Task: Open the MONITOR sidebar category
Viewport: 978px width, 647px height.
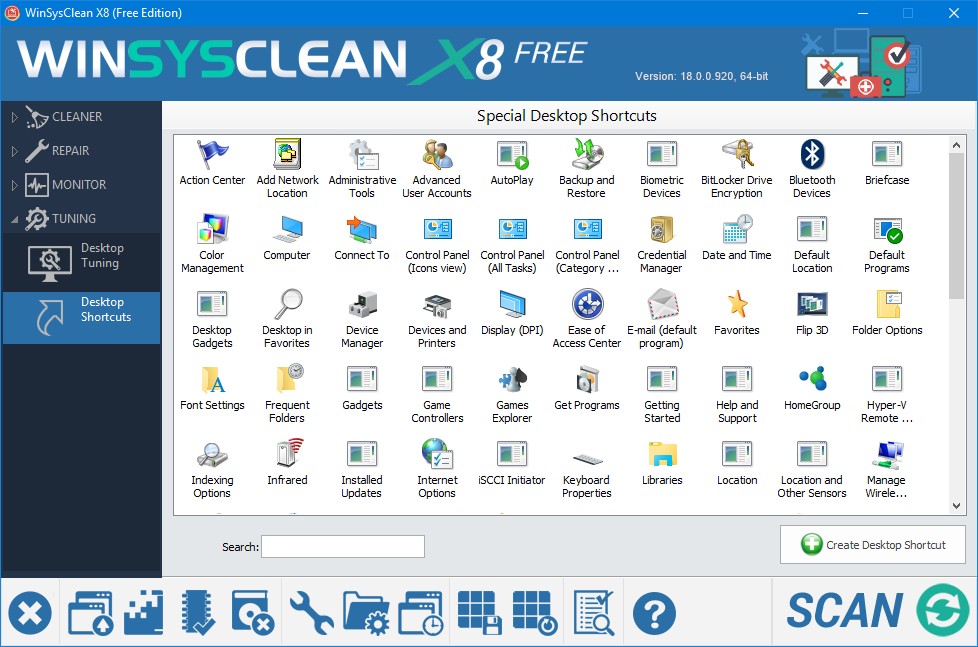Action: [79, 185]
